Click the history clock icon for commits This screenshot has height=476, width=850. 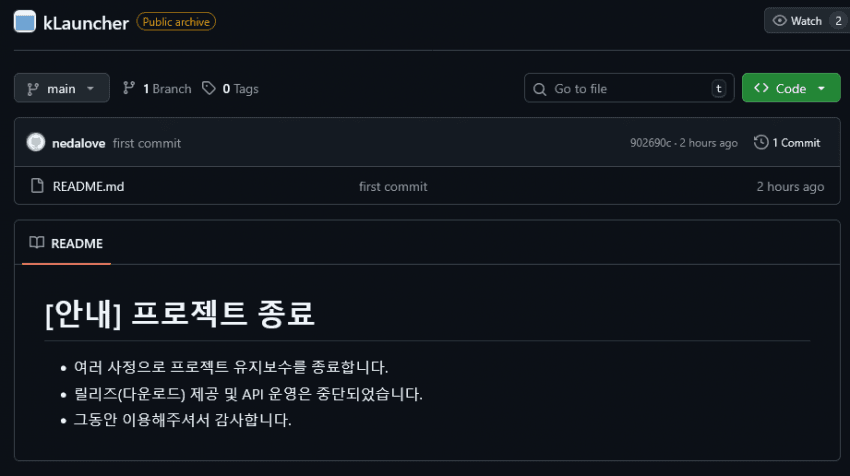[x=761, y=143]
